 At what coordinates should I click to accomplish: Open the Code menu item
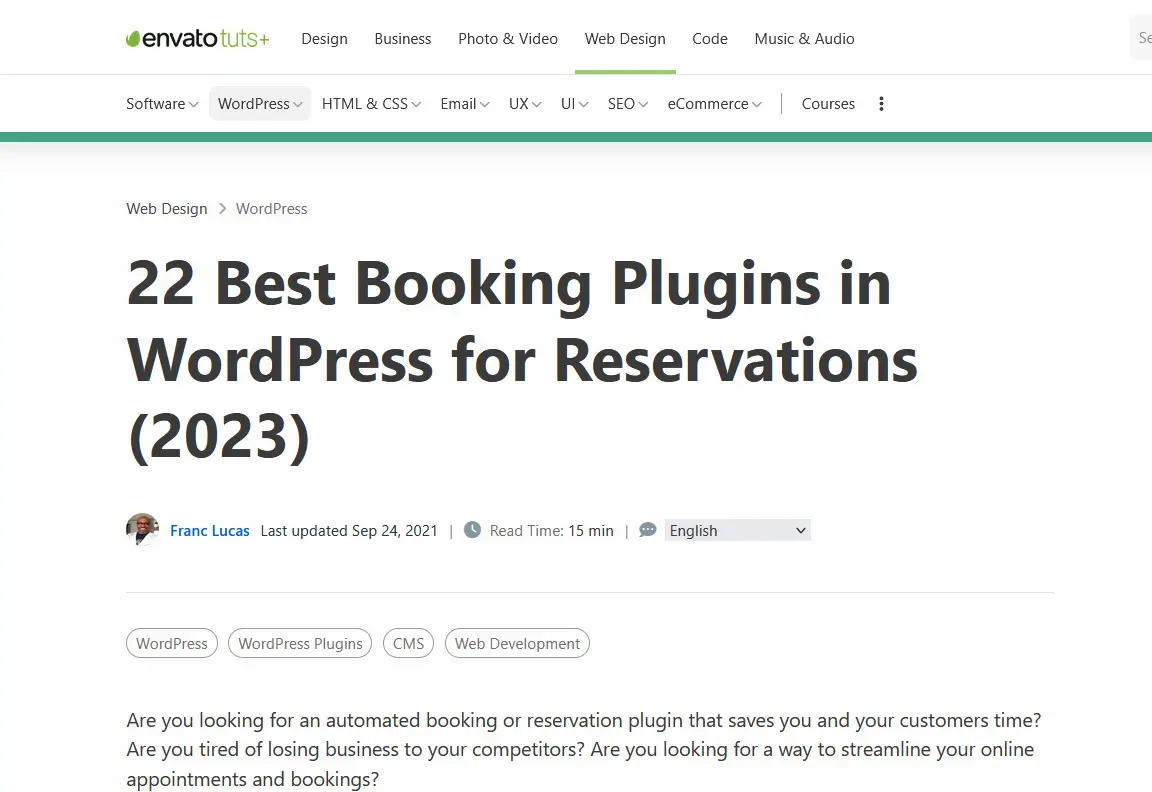(710, 38)
